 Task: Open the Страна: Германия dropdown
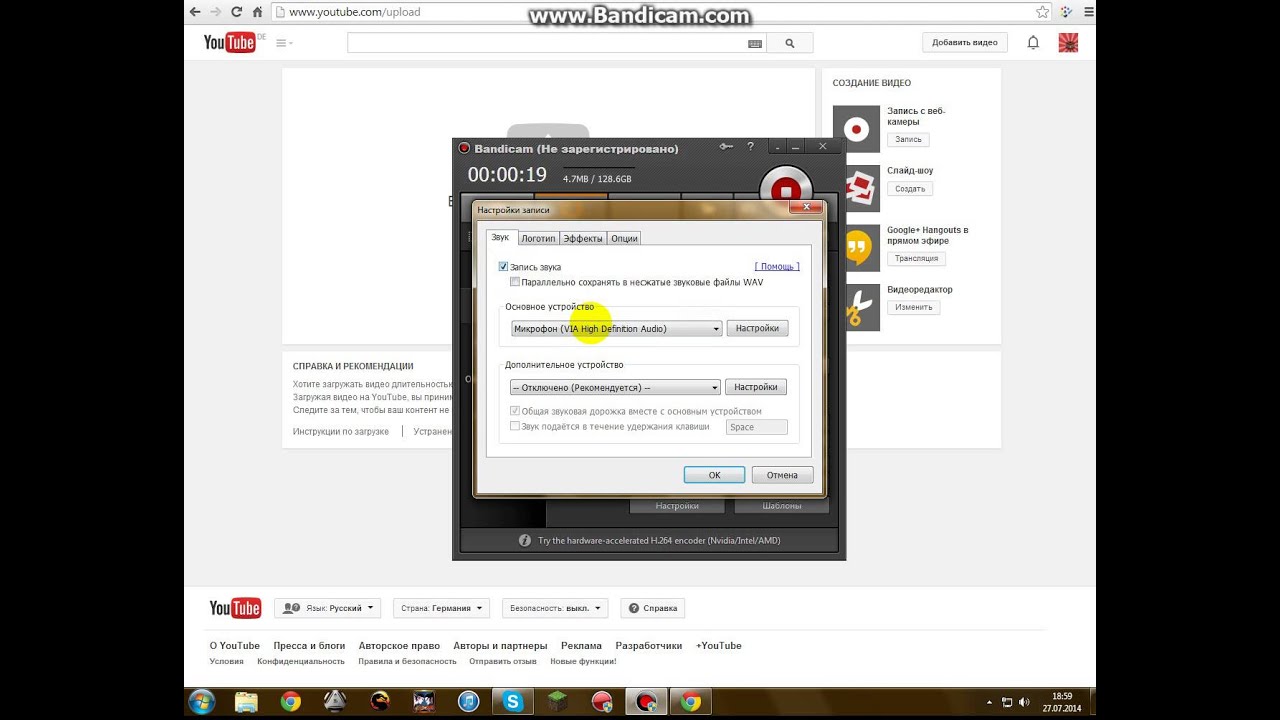point(441,608)
